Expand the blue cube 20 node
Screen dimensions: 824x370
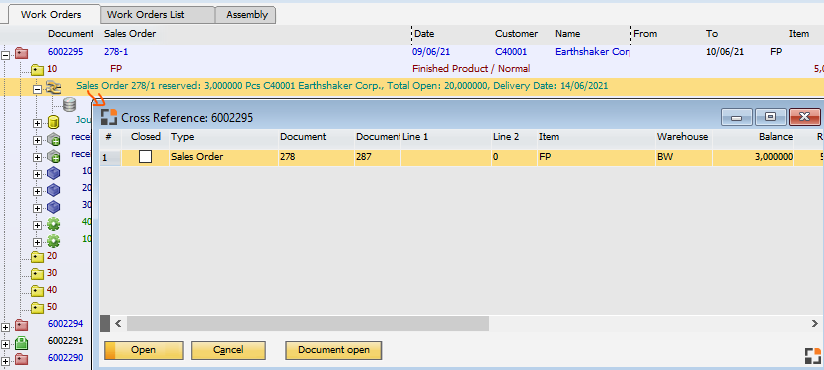(37, 191)
